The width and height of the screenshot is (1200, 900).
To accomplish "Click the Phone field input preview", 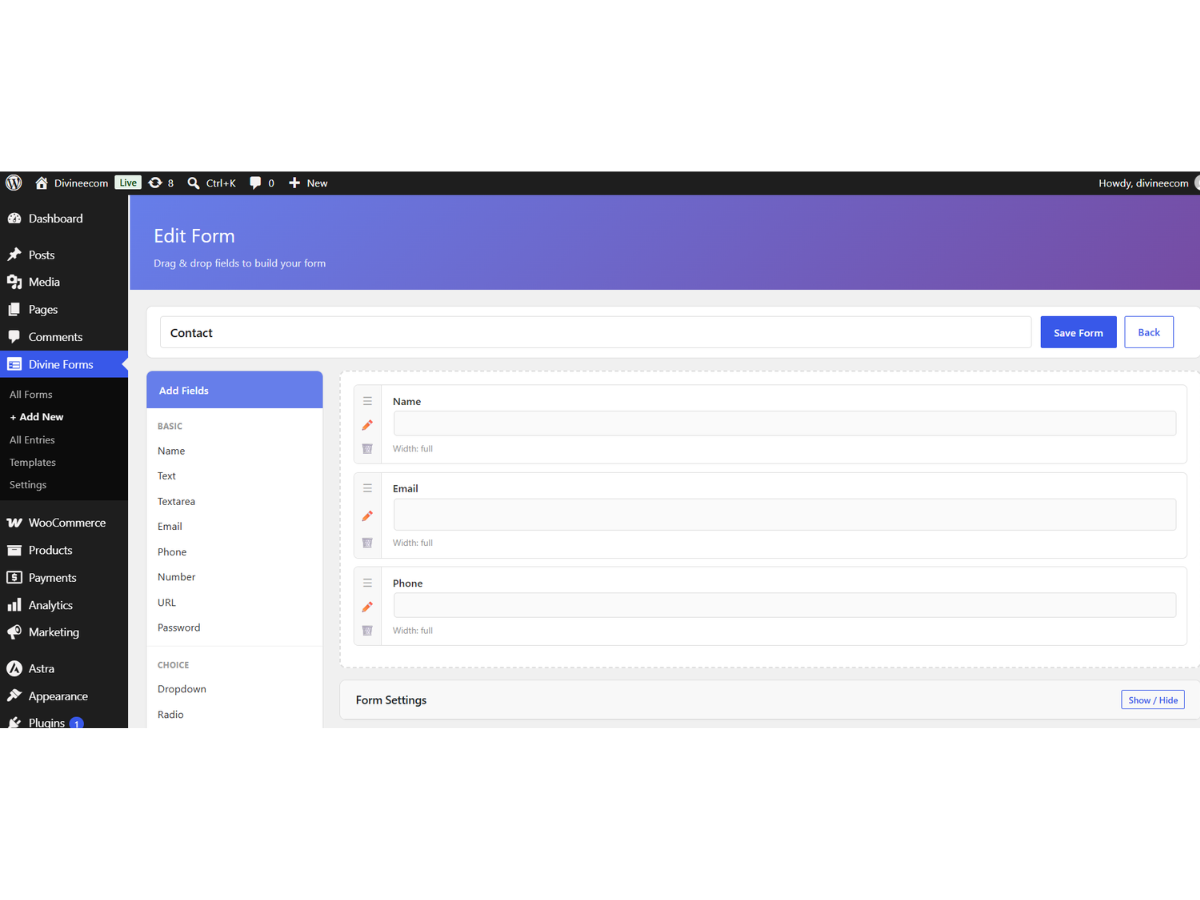I will [785, 605].
